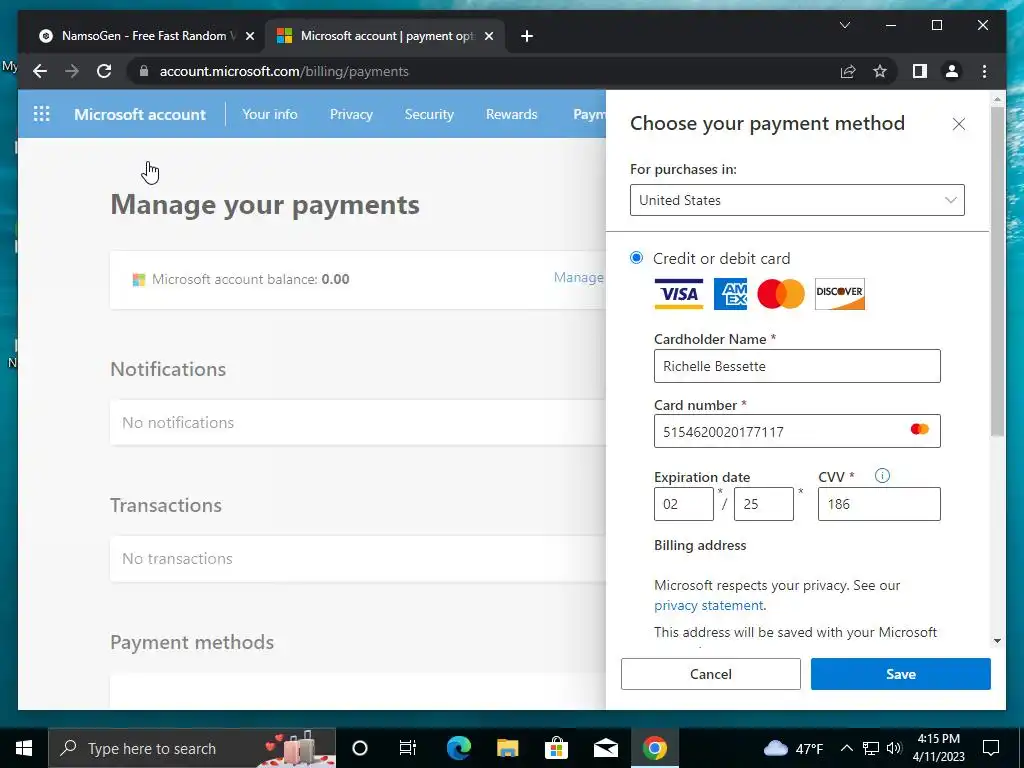Image resolution: width=1024 pixels, height=768 pixels.
Task: Open Microsoft Store from taskbar
Action: (556, 748)
